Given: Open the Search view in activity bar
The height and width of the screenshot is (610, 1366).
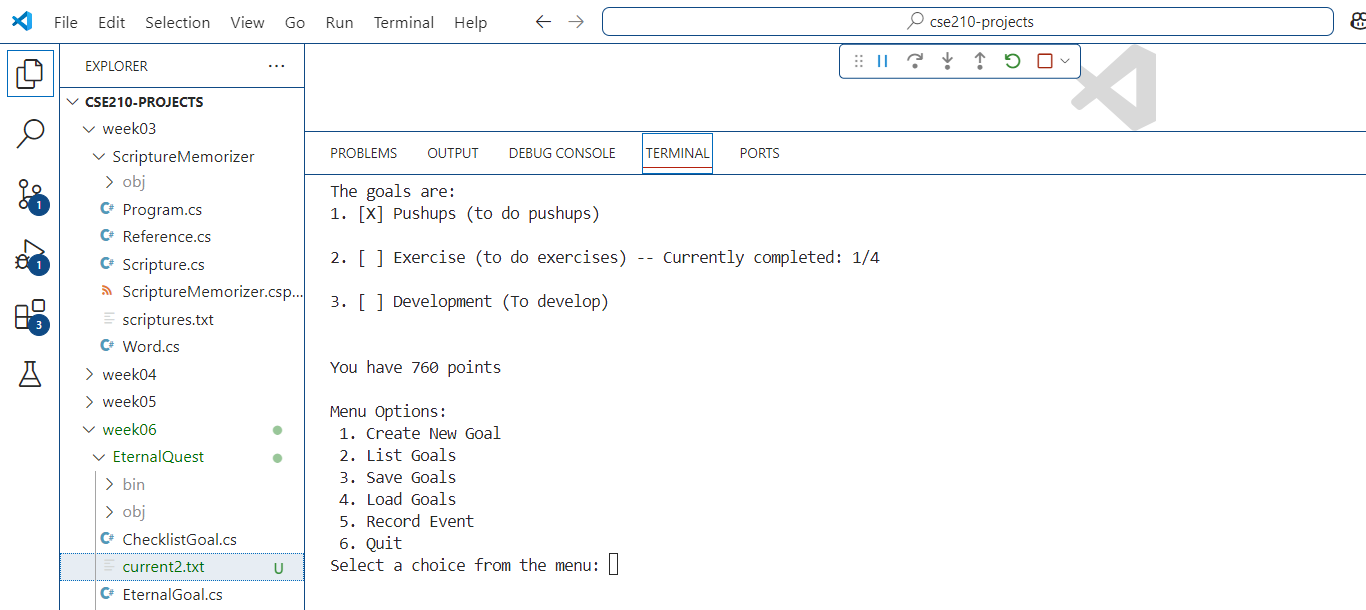Looking at the screenshot, I should (x=30, y=133).
